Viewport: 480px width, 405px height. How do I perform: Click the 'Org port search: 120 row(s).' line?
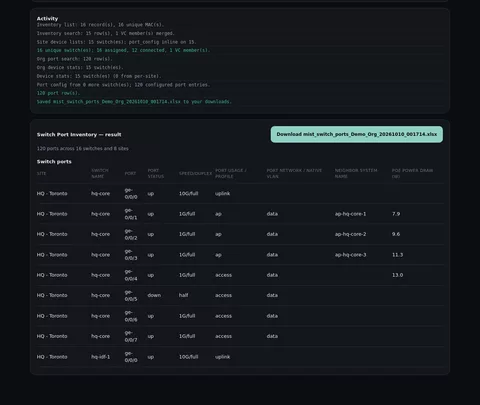tap(75, 59)
